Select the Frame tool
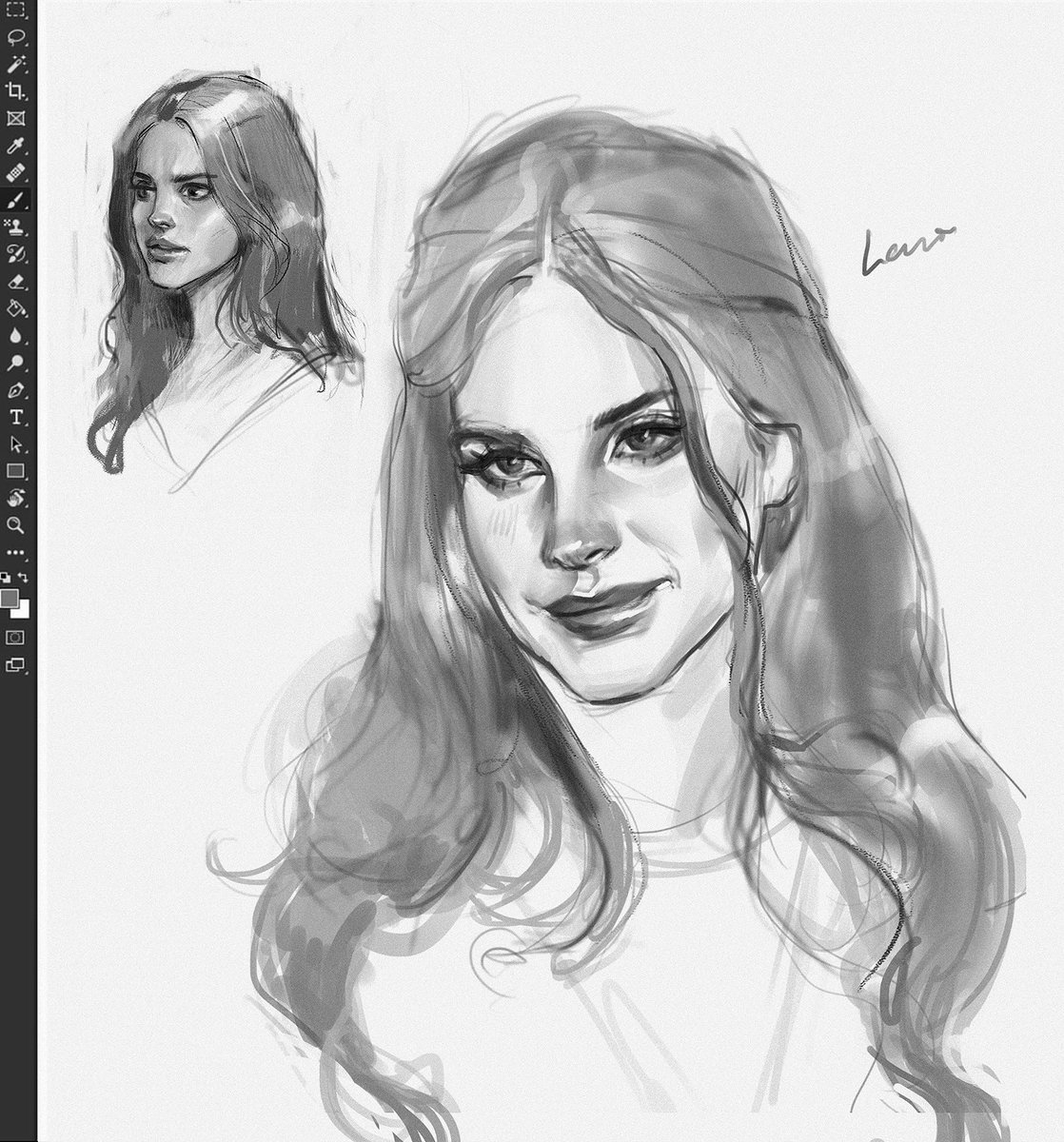Image resolution: width=1064 pixels, height=1142 pixels. point(16,119)
